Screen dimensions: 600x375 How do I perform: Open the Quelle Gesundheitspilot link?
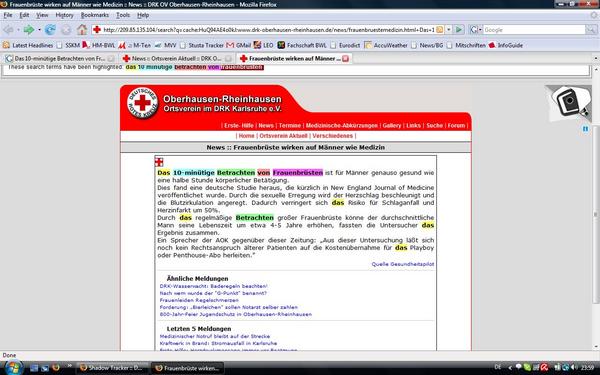[403, 264]
